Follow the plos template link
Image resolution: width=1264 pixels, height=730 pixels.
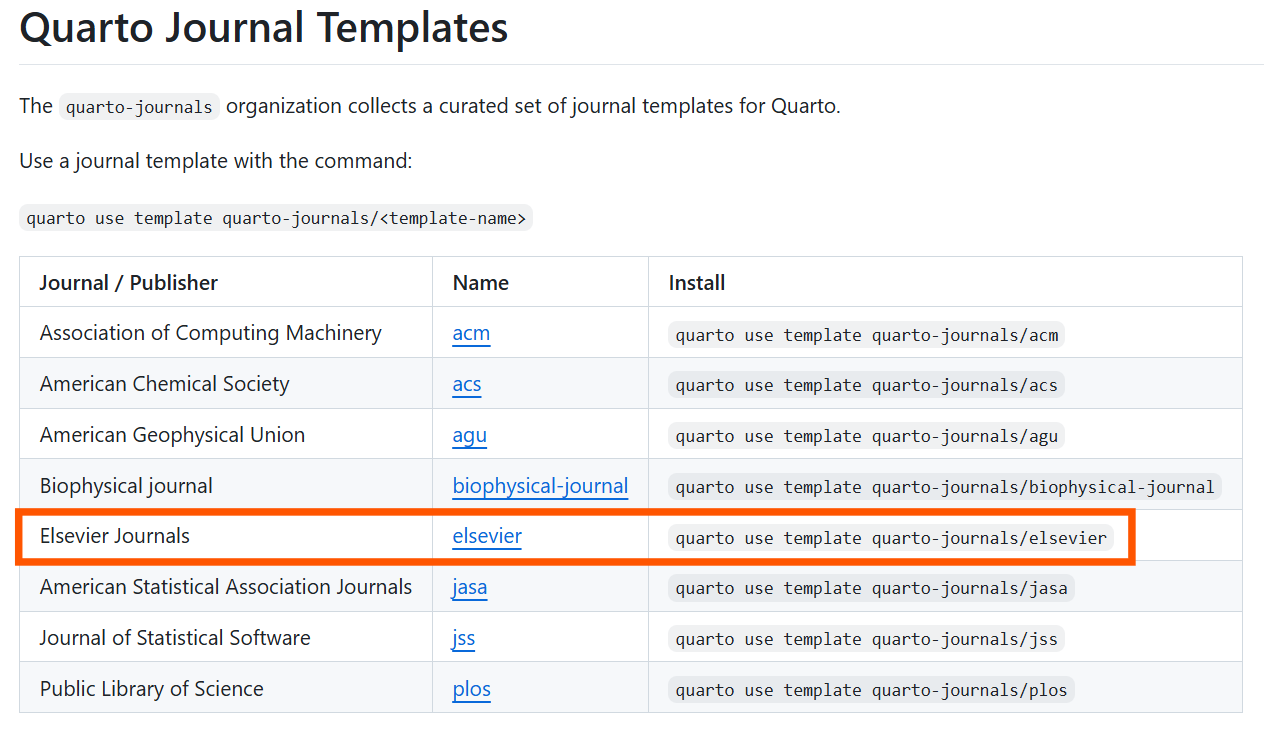click(x=471, y=690)
